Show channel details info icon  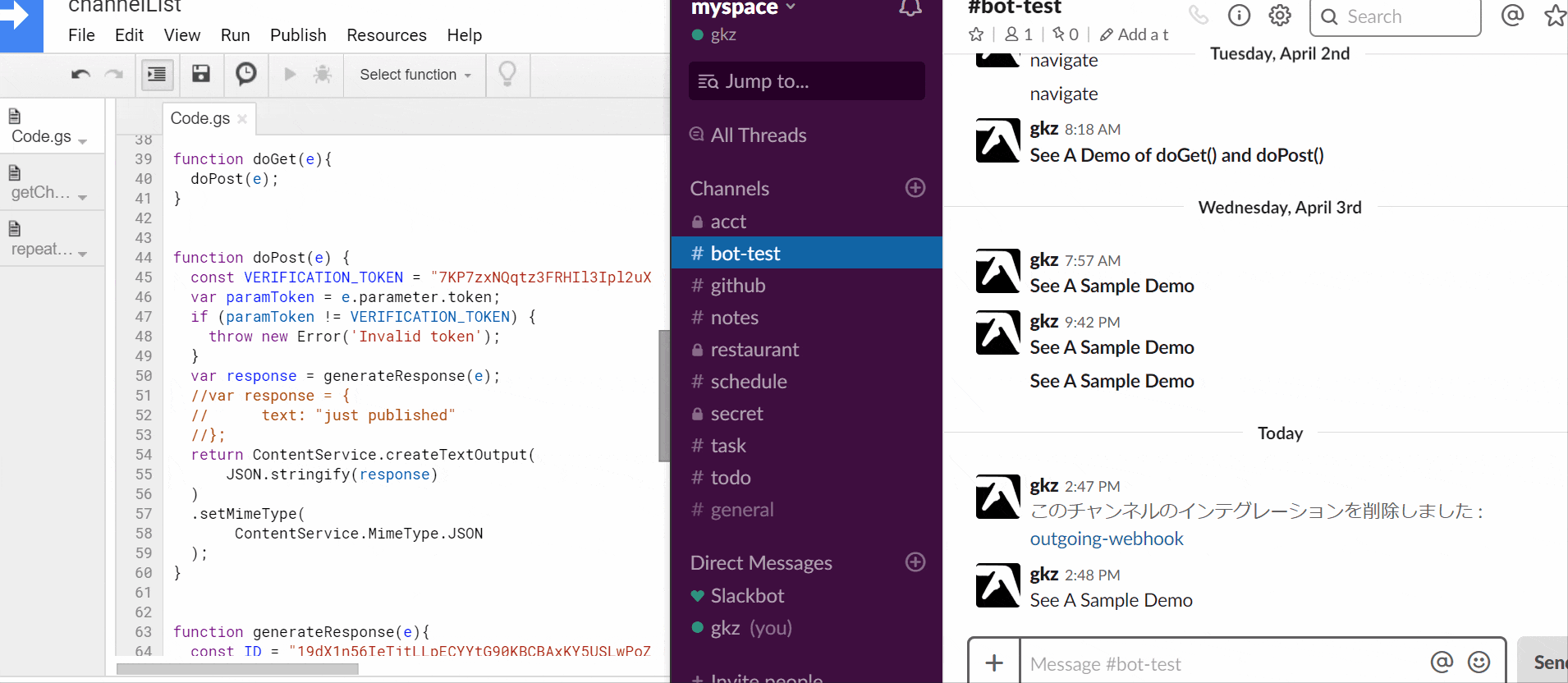[1239, 15]
